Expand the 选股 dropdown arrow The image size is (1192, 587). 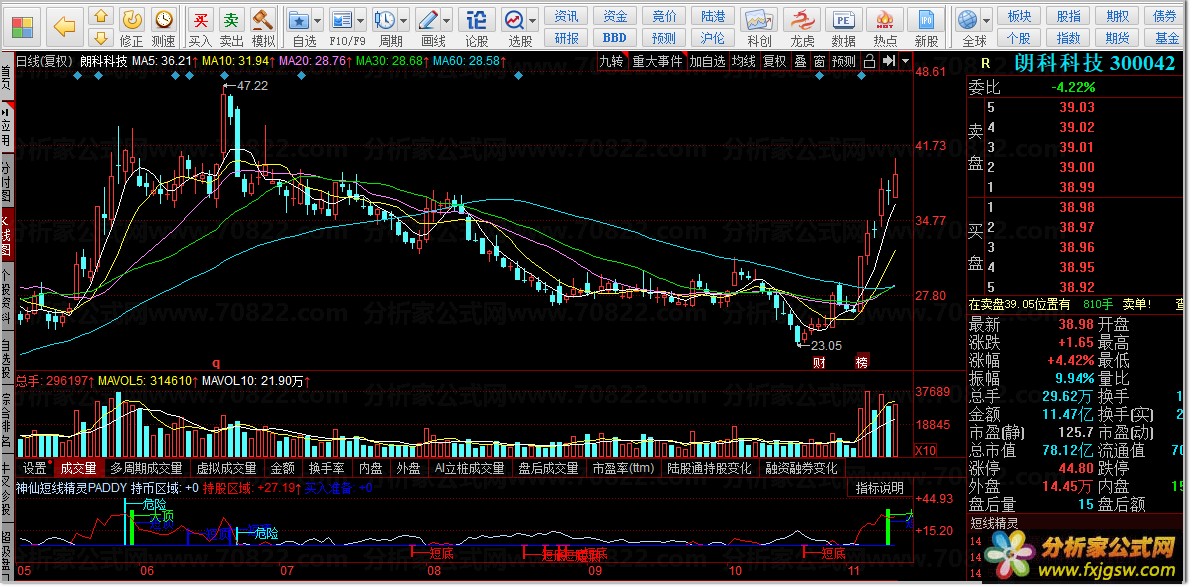click(x=533, y=20)
